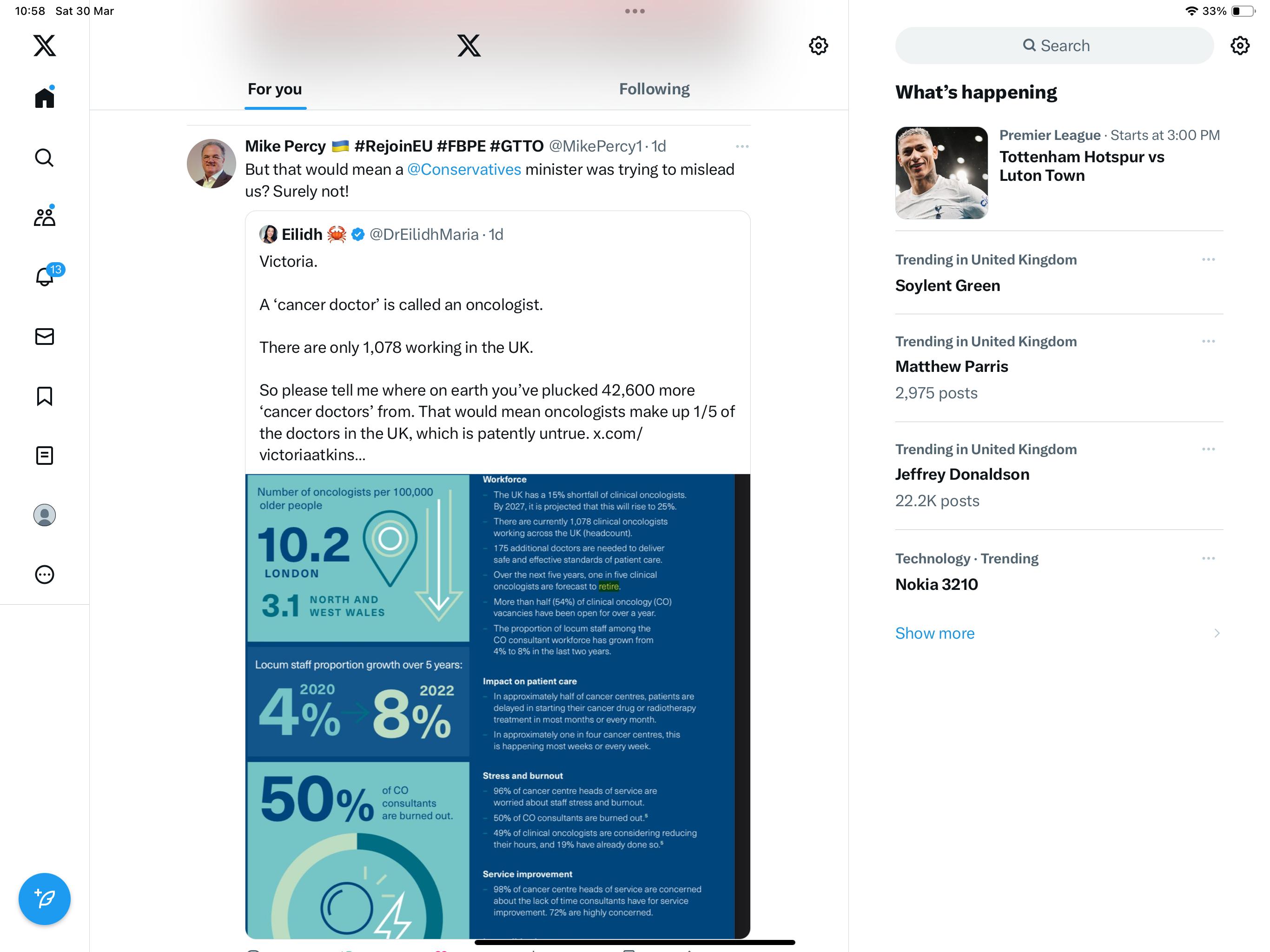This screenshot has height=952, width=1270.
Task: Open the @Conservatives mention link
Action: tap(464, 169)
